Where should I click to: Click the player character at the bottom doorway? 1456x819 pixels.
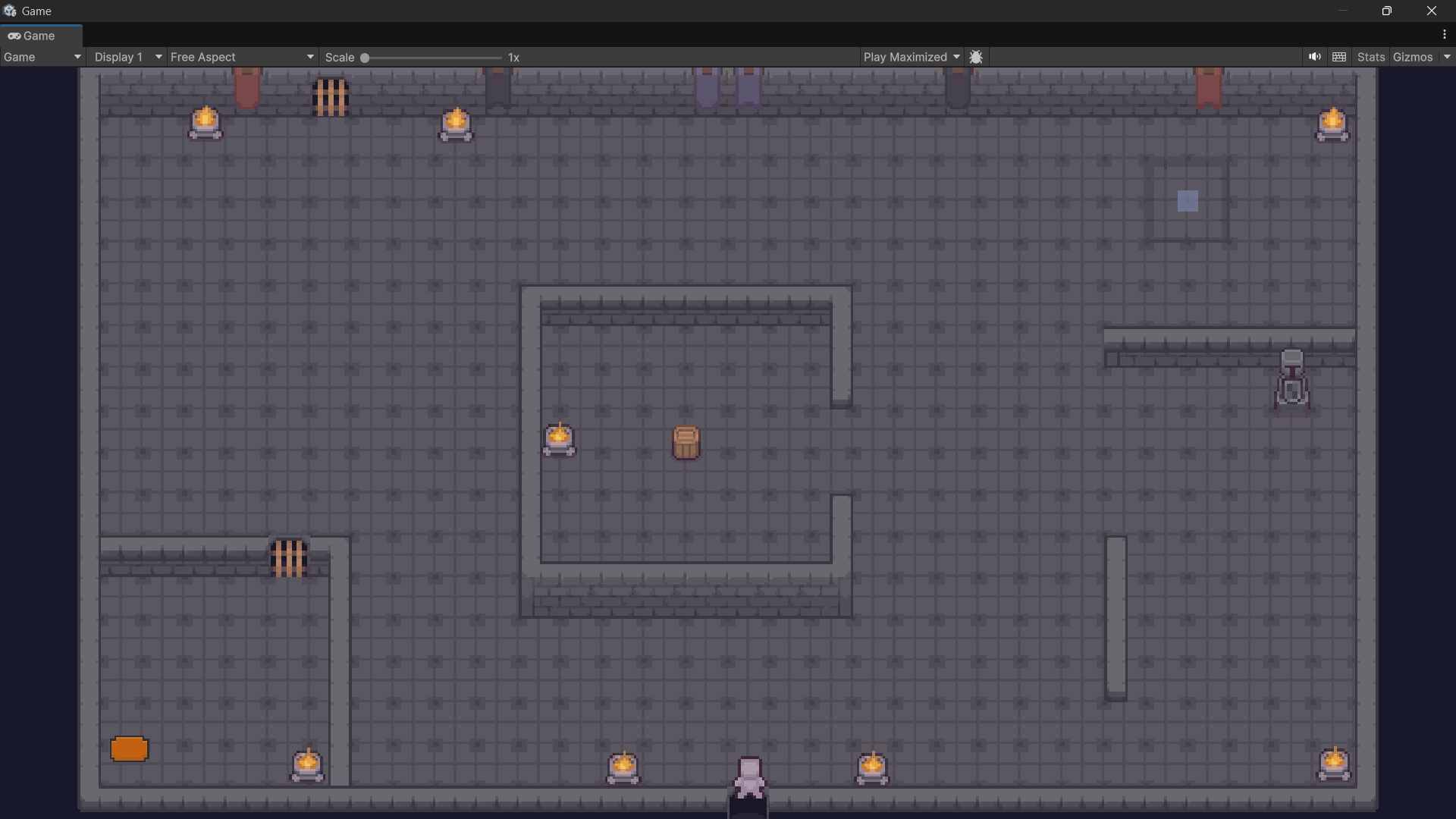749,777
